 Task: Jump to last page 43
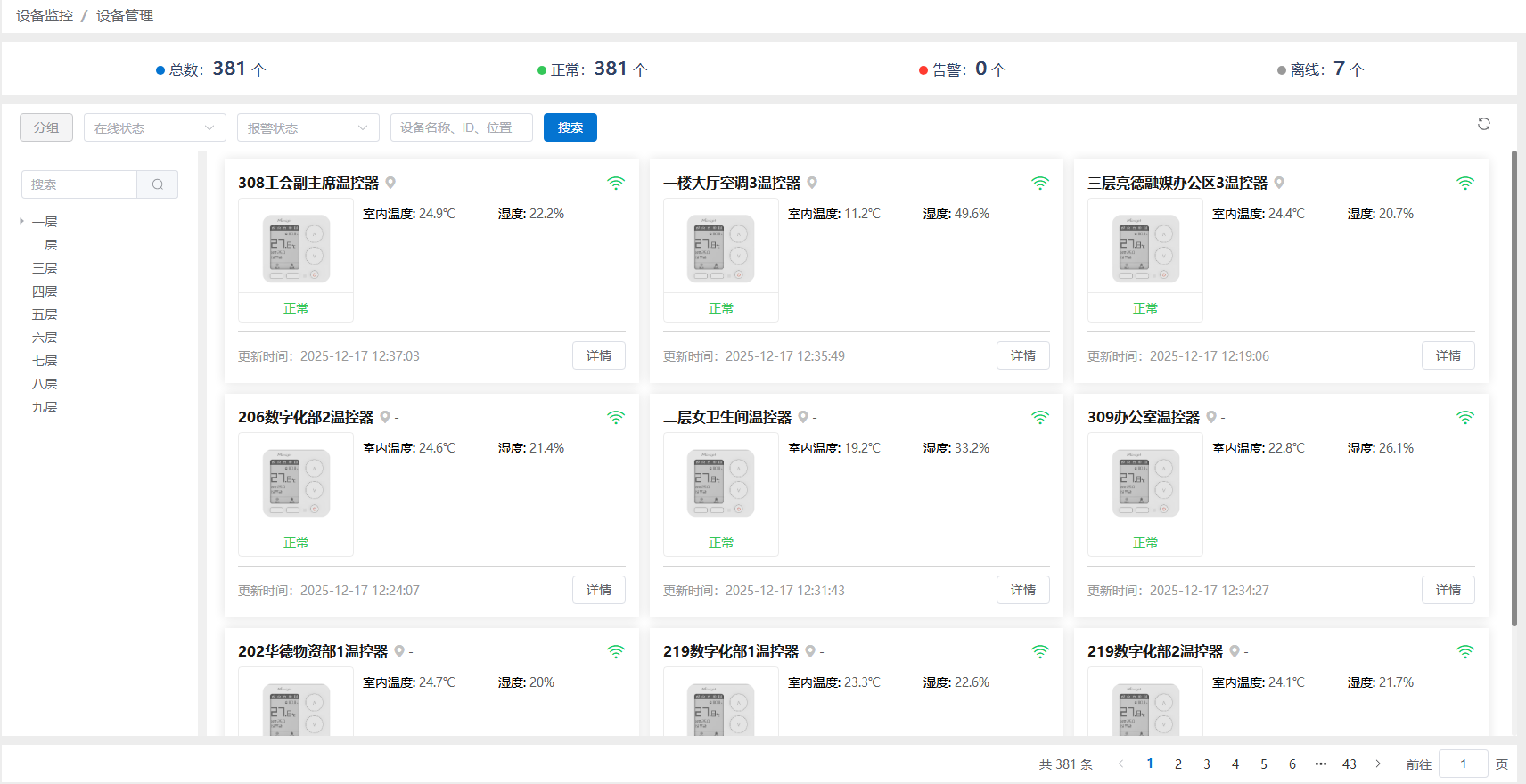pyautogui.click(x=1350, y=764)
